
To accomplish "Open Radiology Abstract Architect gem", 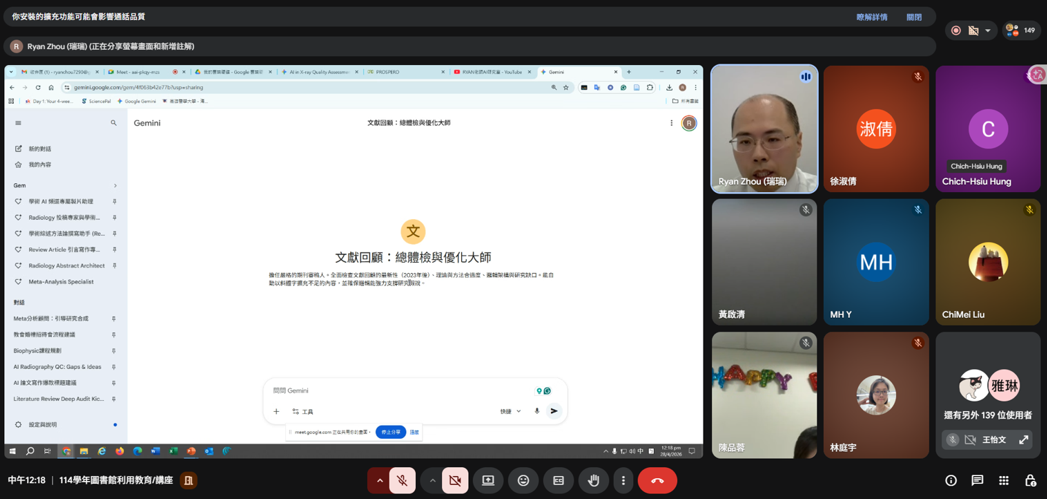I will [66, 265].
